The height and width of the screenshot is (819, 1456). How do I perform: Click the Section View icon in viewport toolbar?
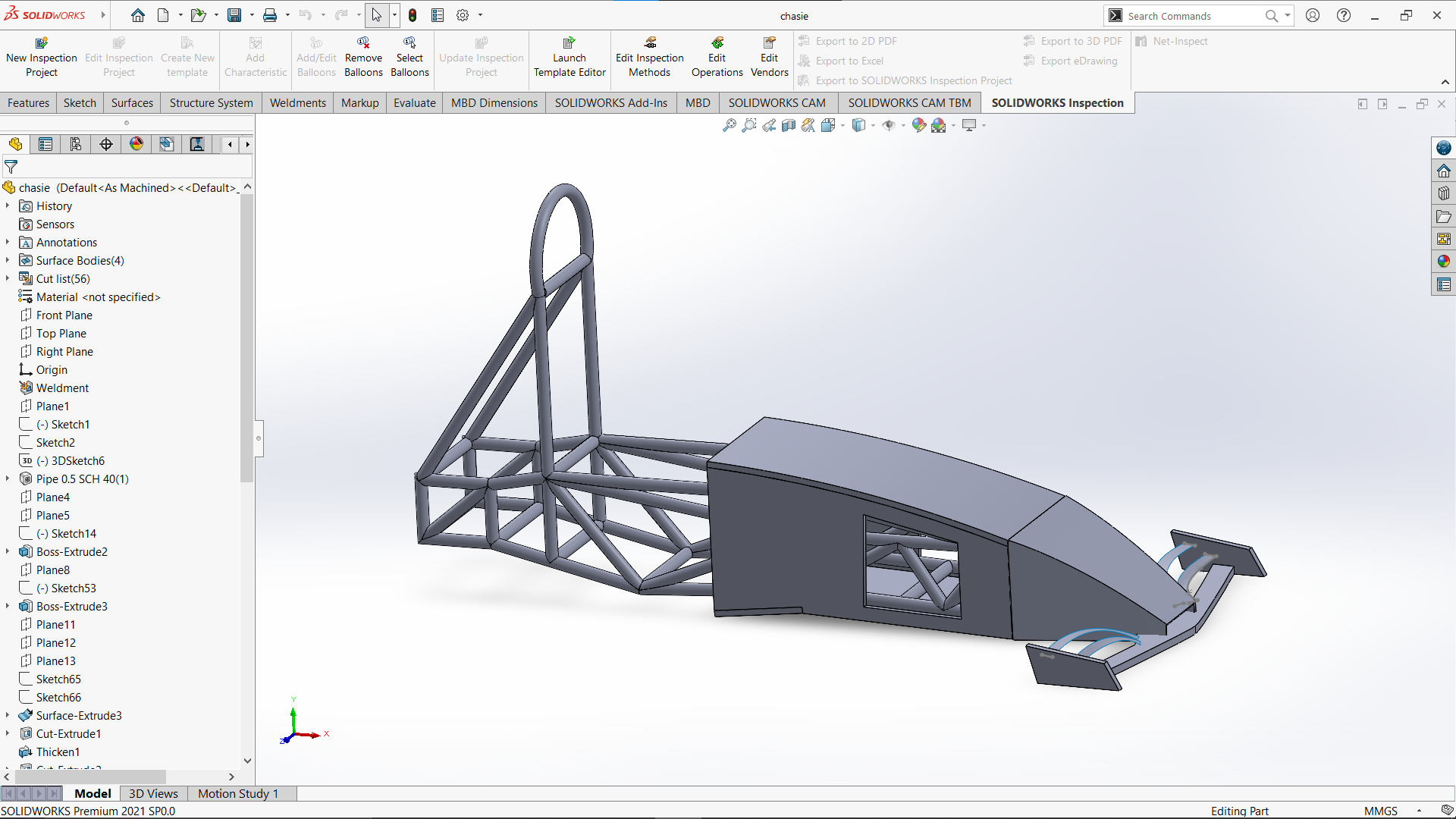pyautogui.click(x=789, y=125)
